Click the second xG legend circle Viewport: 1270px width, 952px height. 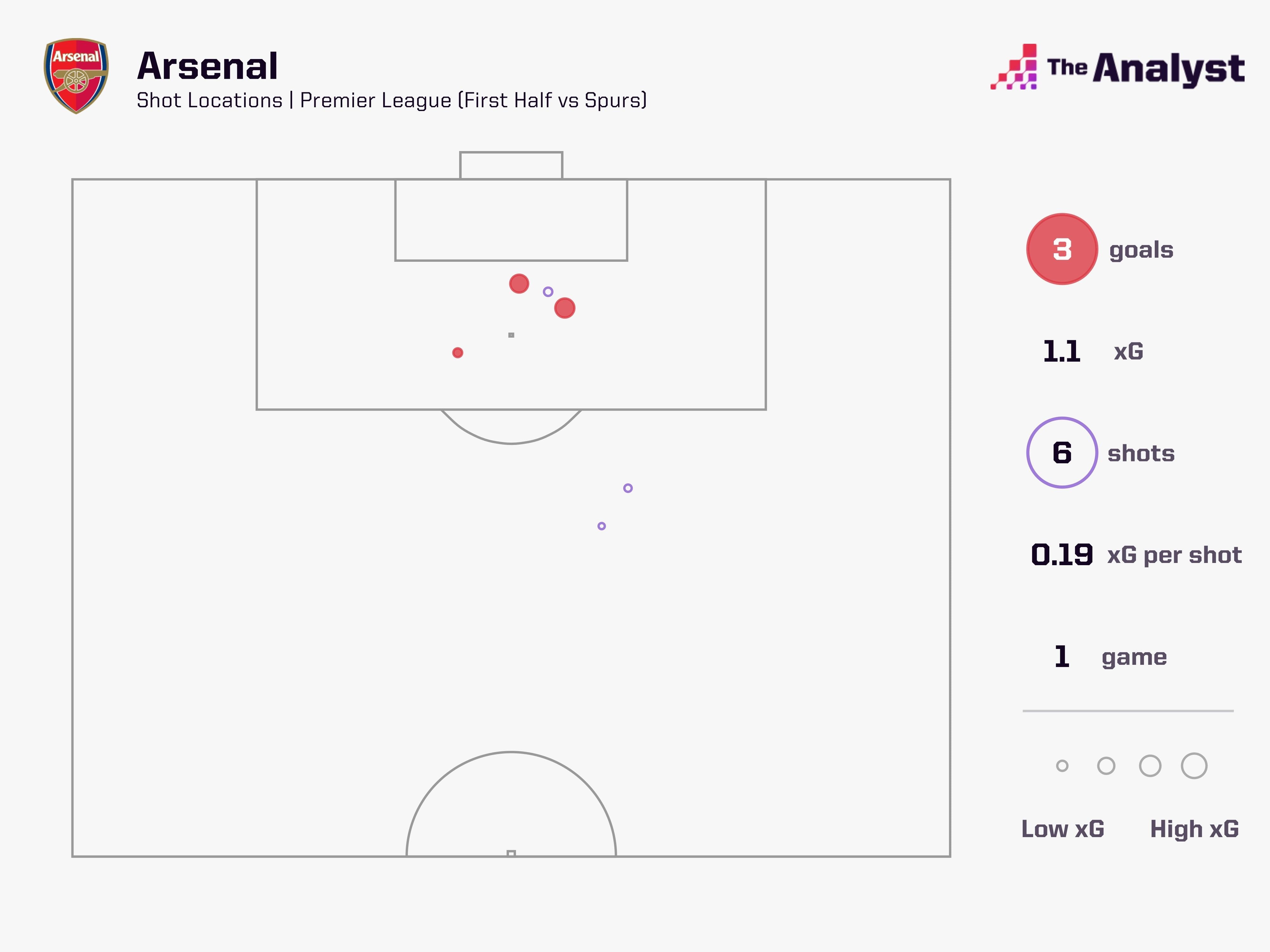[1106, 765]
